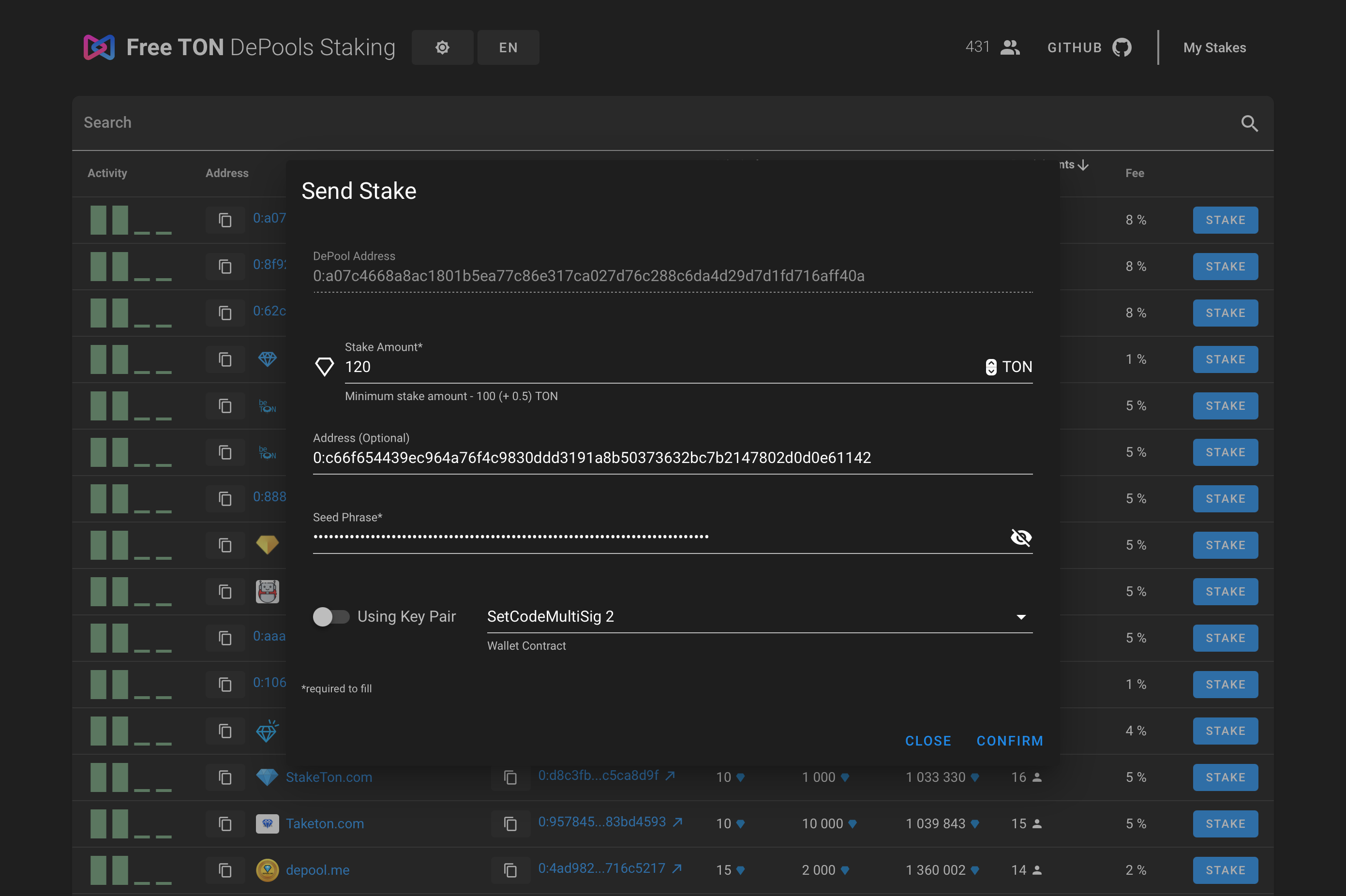Toggle the light/dark theme button

point(442,47)
